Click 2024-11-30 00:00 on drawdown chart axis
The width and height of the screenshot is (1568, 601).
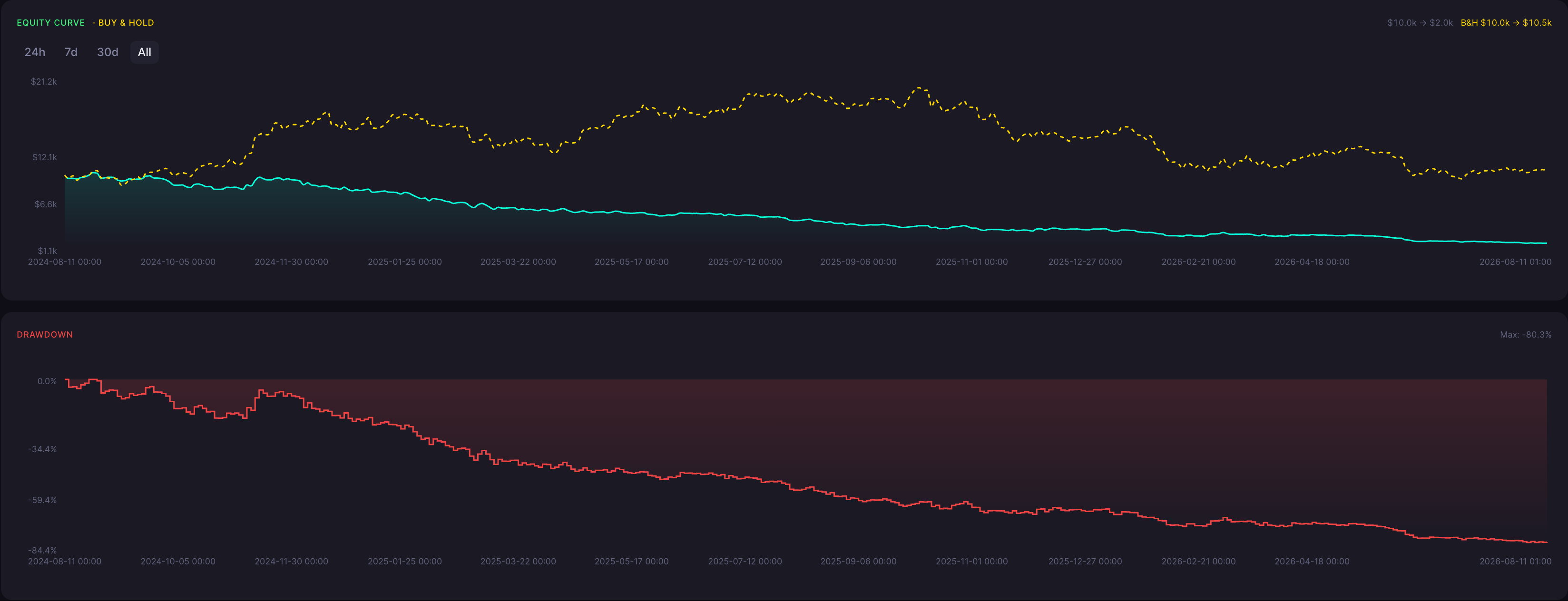point(291,562)
